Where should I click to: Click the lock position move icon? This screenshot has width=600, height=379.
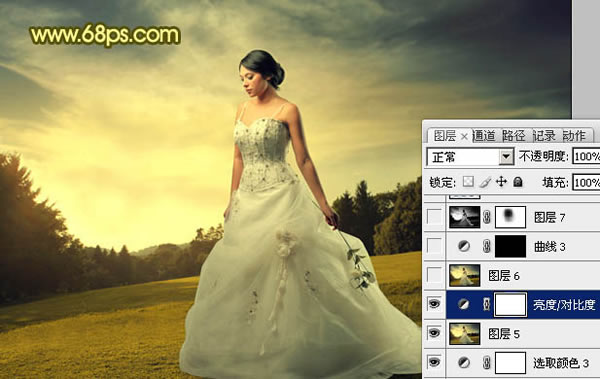[501, 182]
